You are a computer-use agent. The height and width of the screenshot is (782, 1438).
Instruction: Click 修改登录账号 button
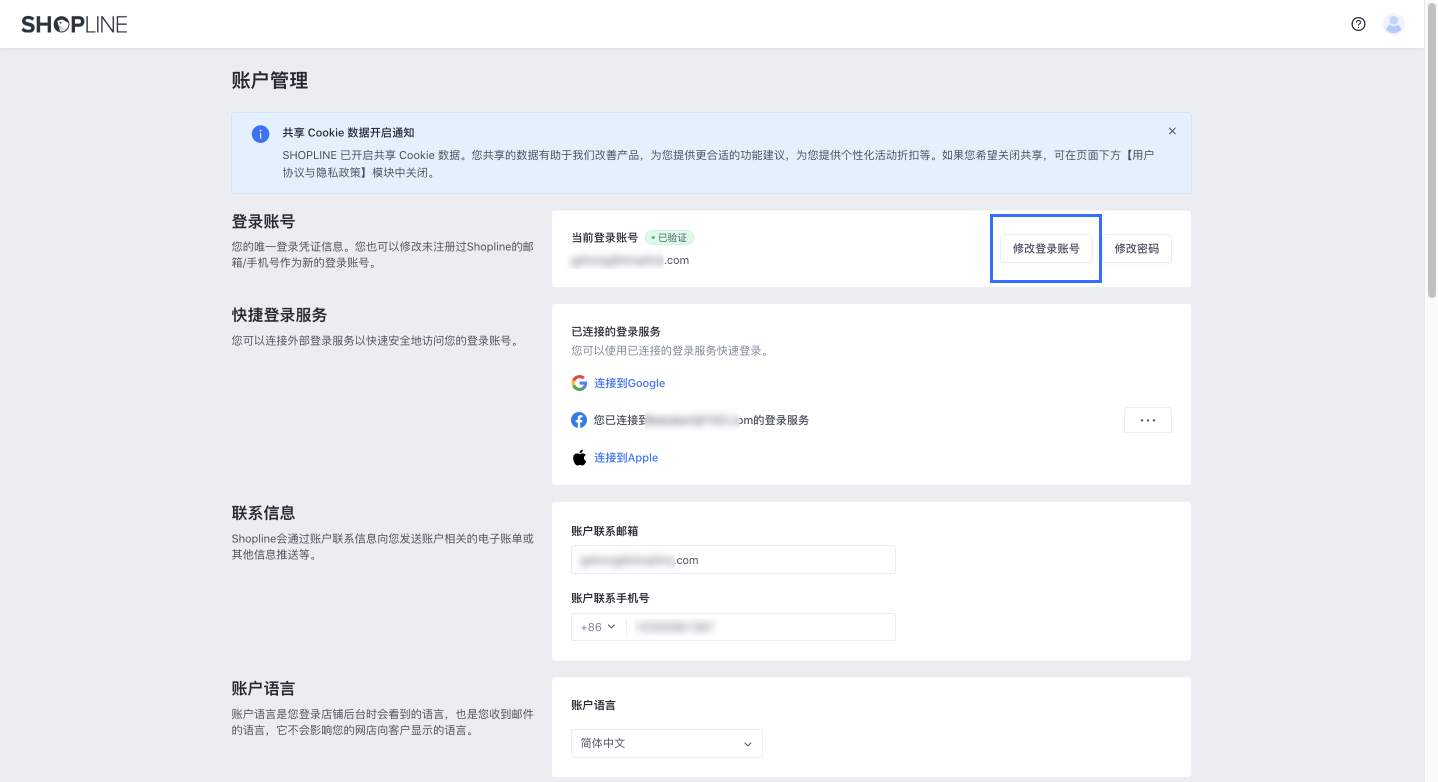point(1046,248)
